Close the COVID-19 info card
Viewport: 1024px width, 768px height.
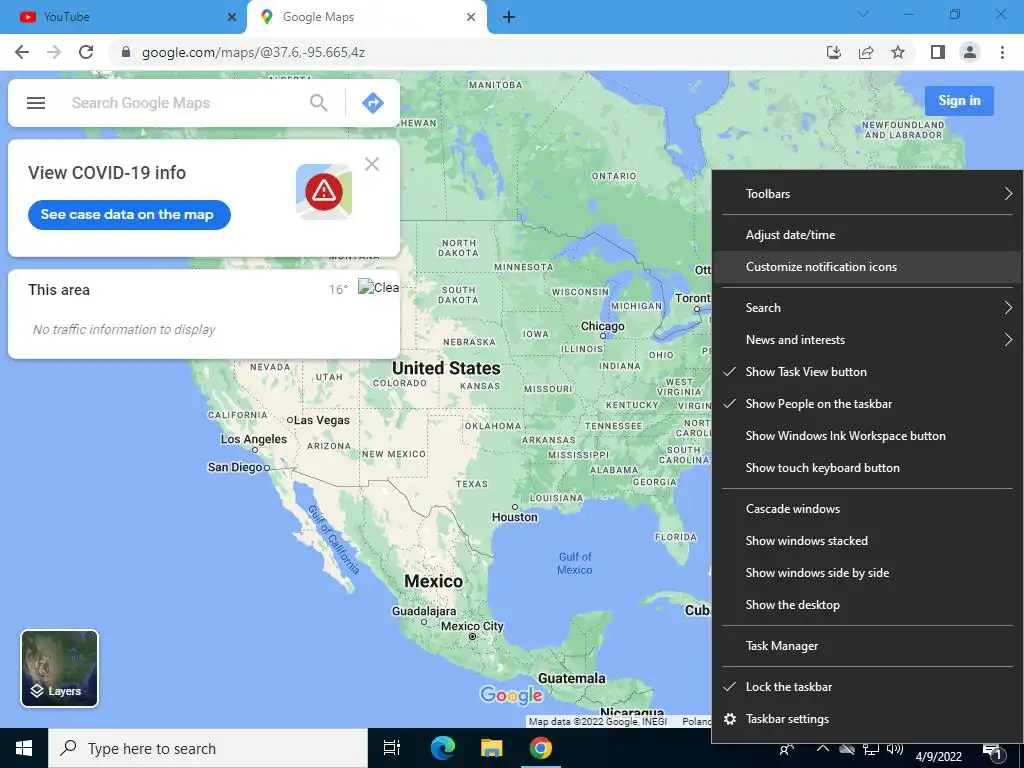click(x=372, y=164)
